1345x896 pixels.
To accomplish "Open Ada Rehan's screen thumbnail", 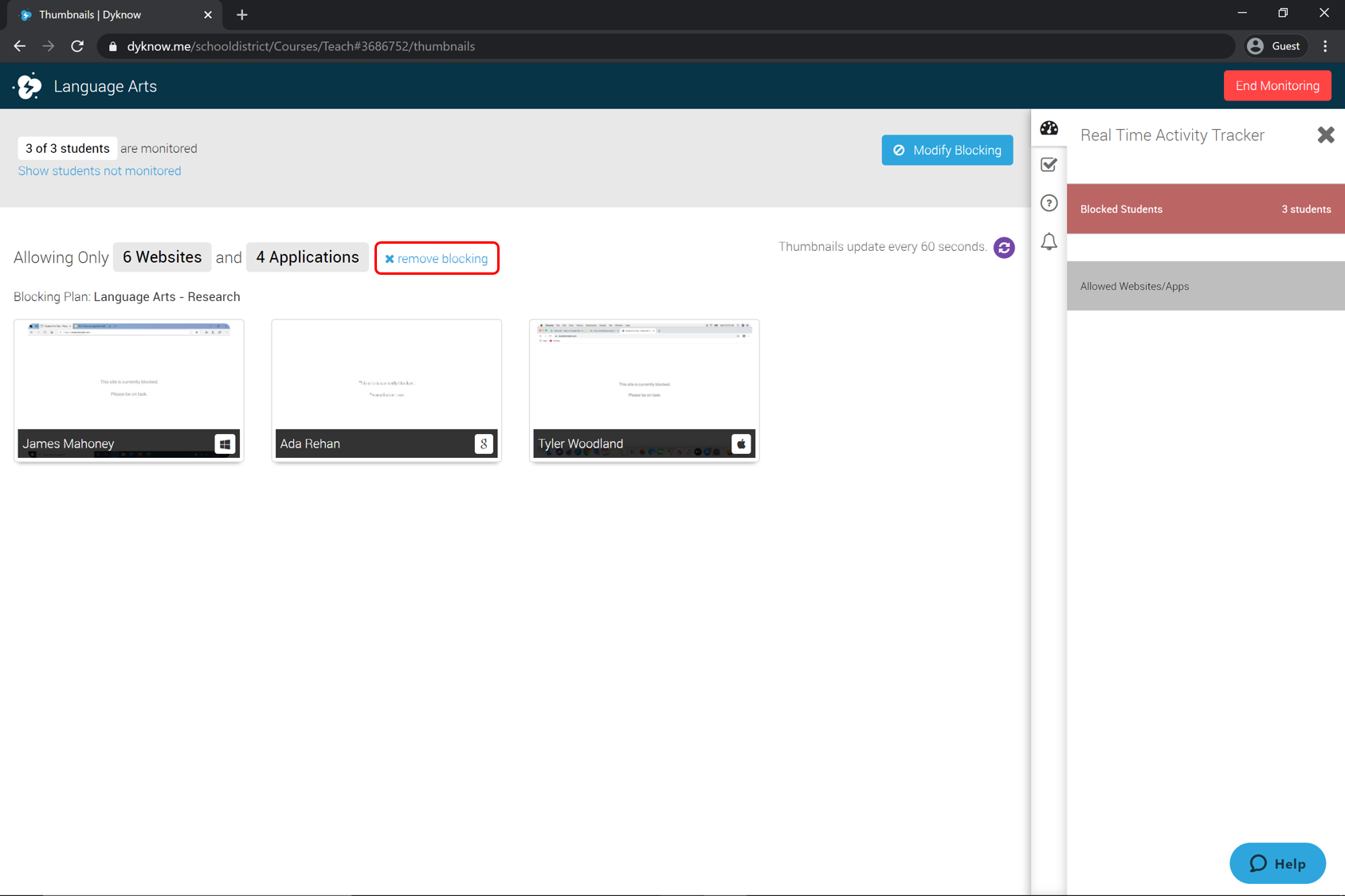I will tap(386, 390).
